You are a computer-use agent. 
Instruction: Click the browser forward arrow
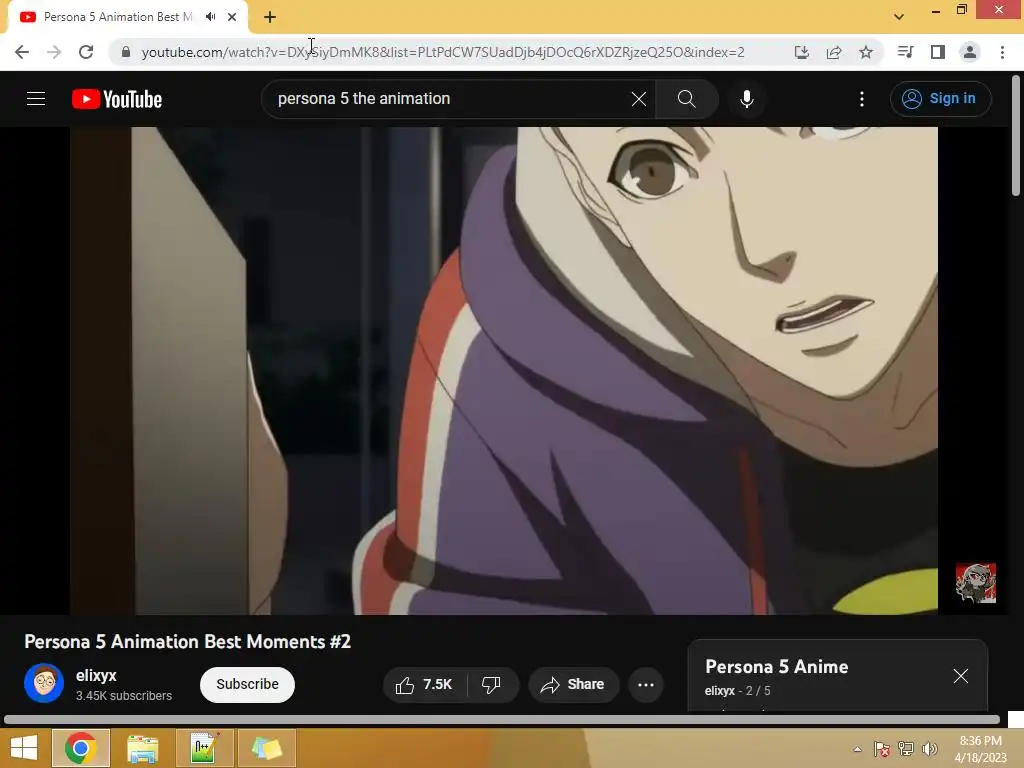(54, 52)
